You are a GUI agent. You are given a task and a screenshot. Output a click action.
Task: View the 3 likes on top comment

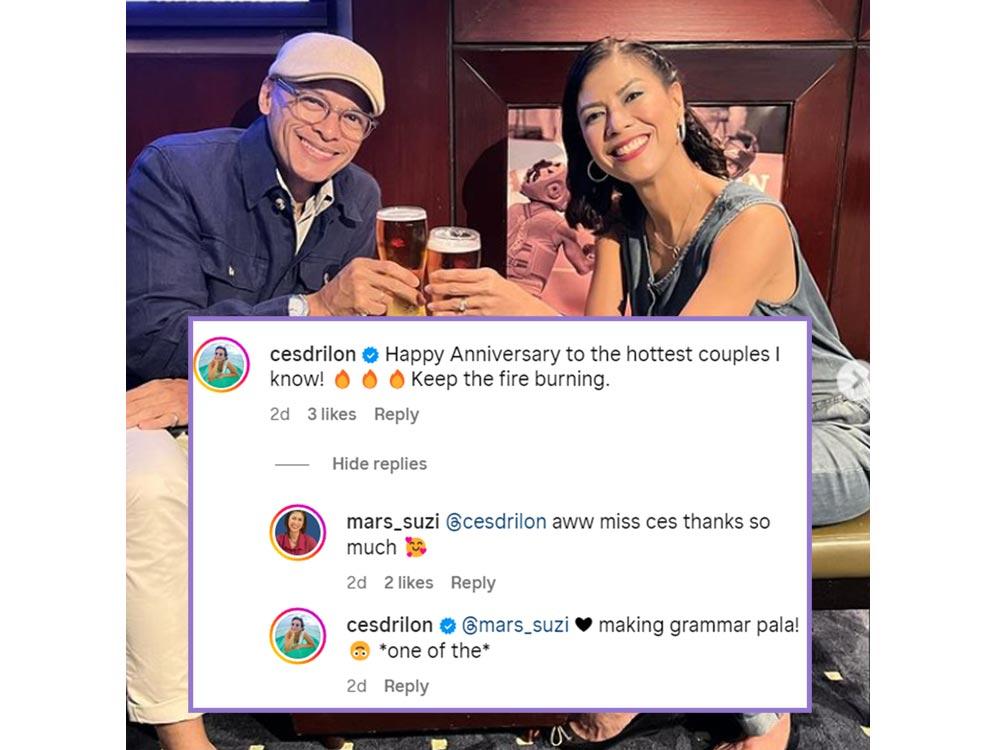(x=332, y=415)
